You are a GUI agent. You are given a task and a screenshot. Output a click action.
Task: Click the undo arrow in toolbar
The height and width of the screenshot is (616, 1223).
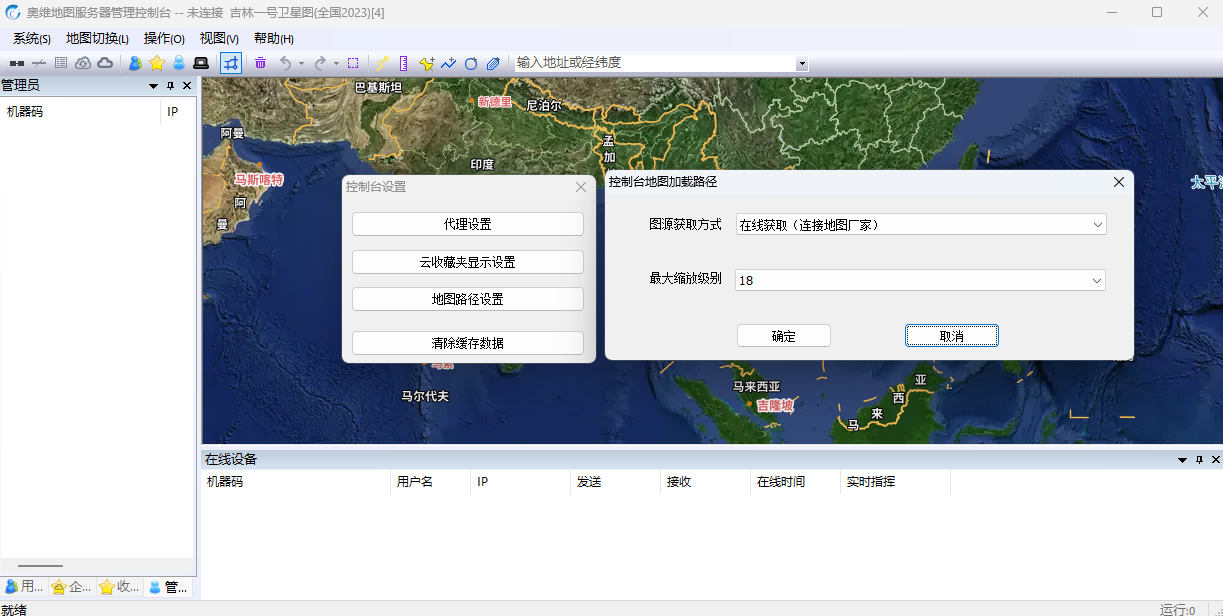(285, 63)
